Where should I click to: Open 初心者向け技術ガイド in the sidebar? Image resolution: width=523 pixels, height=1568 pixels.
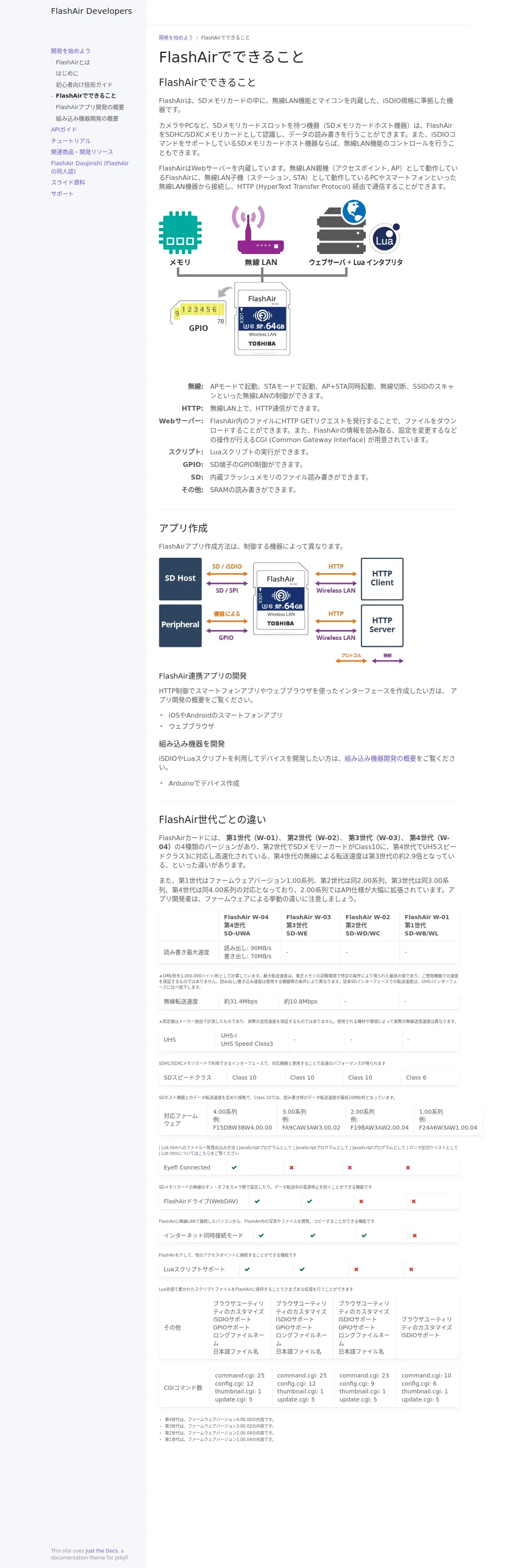(84, 85)
